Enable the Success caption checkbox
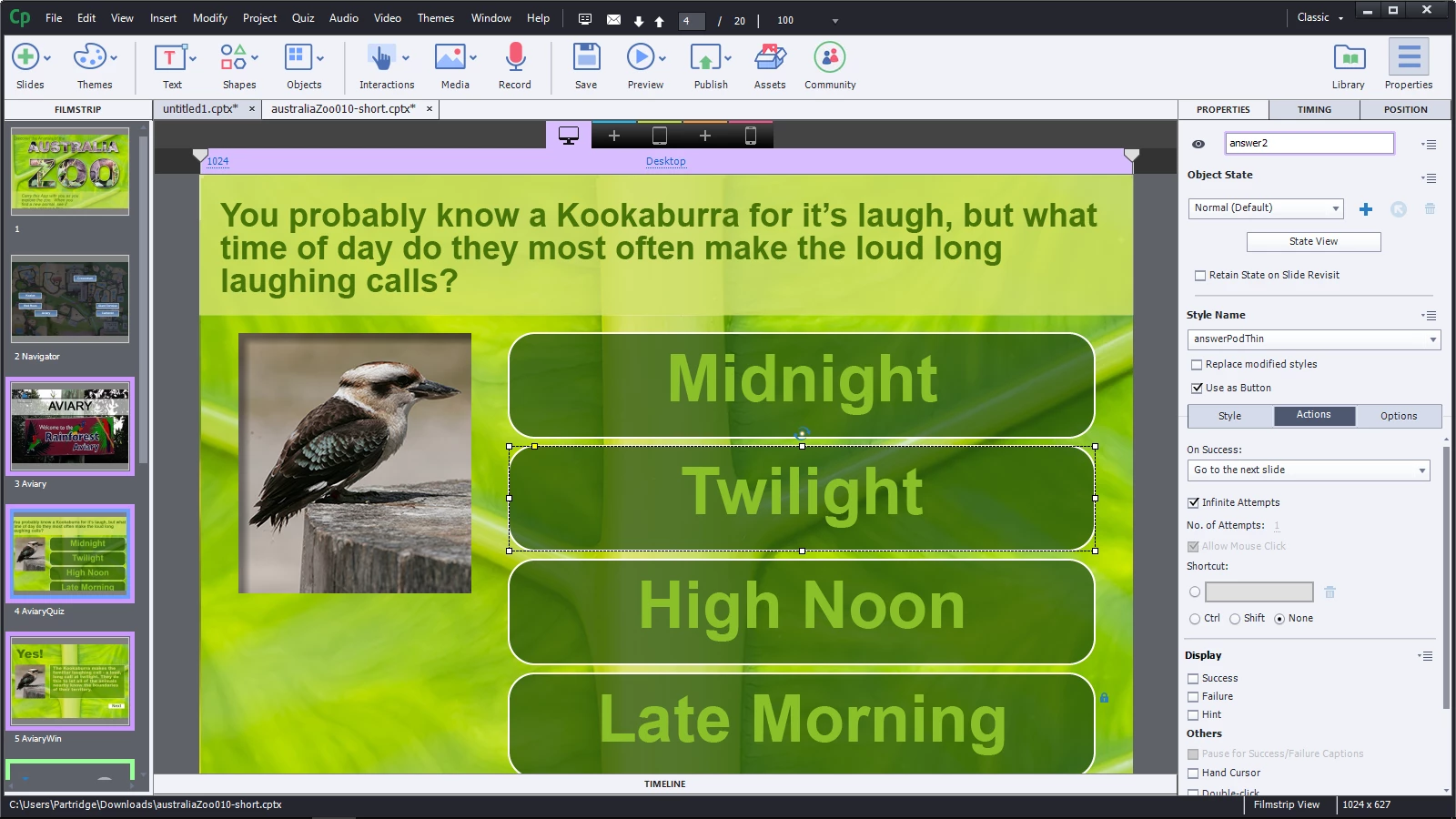This screenshot has height=819, width=1456. (1193, 679)
